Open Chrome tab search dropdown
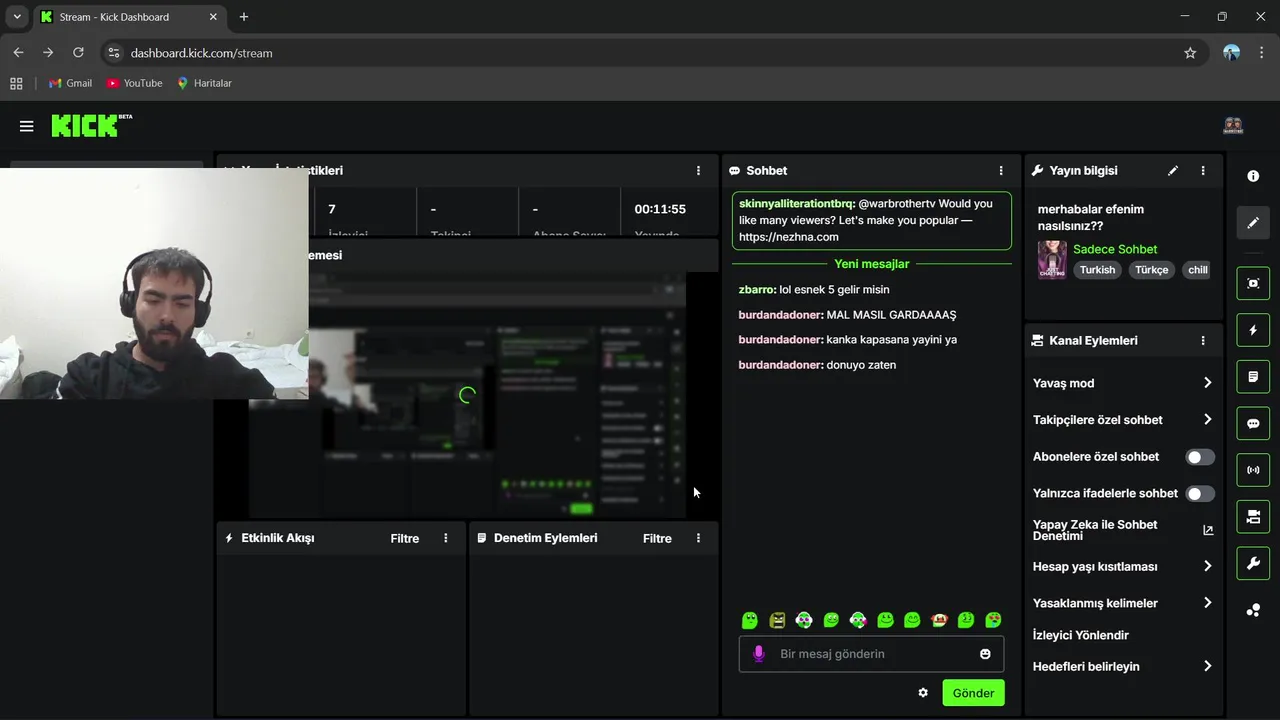 [17, 17]
